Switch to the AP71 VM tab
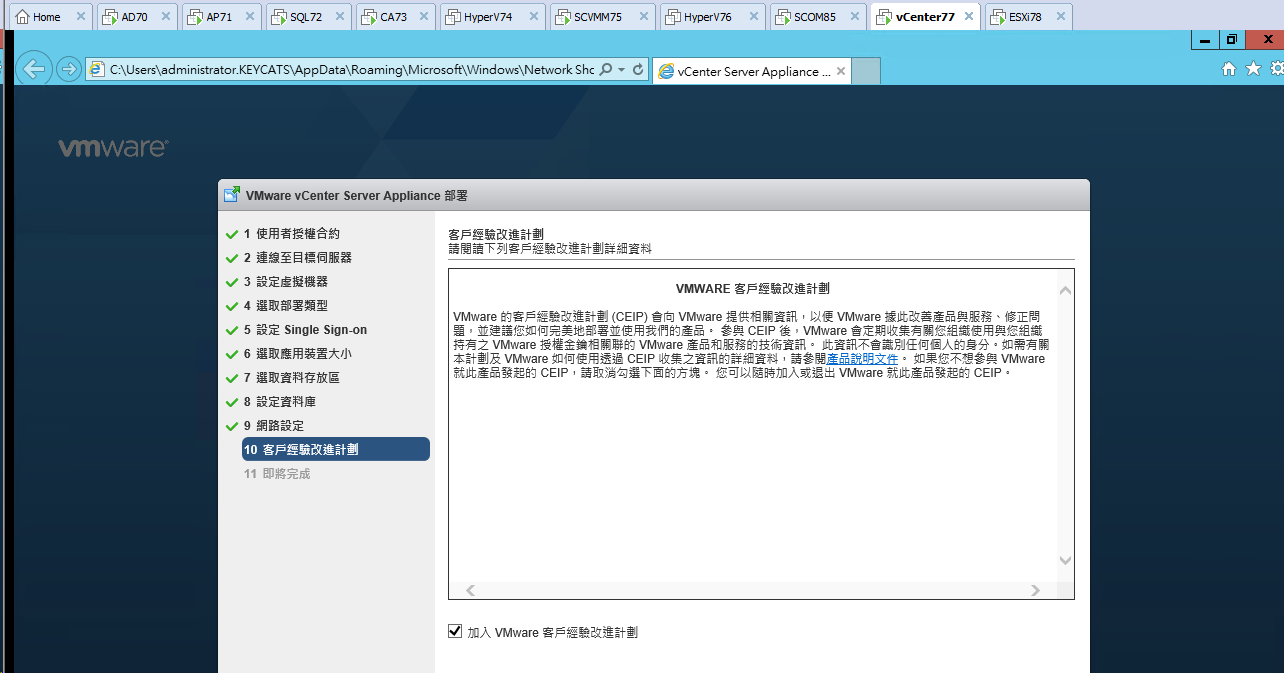This screenshot has width=1286, height=673. [x=219, y=16]
